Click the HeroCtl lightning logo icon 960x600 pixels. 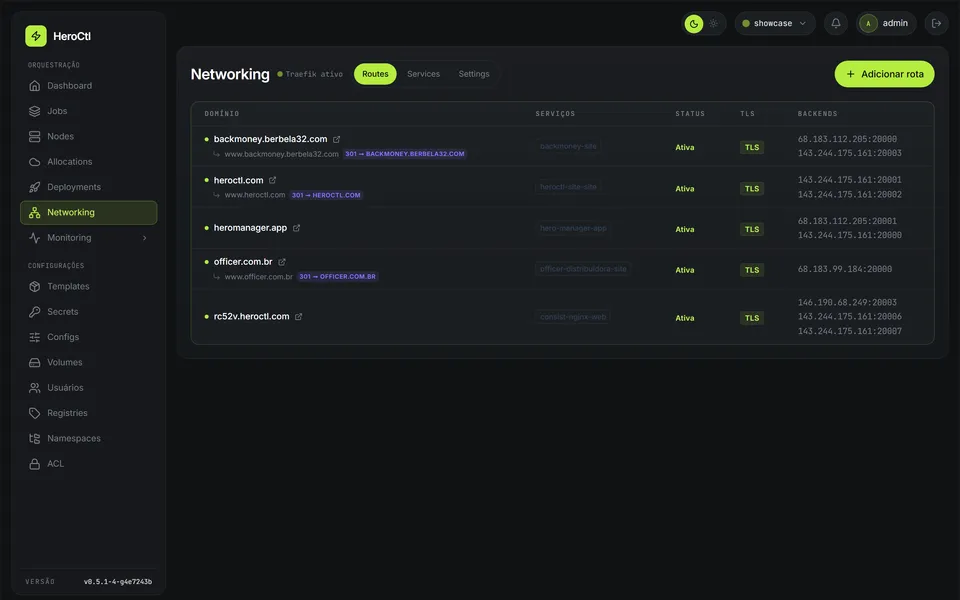(36, 36)
